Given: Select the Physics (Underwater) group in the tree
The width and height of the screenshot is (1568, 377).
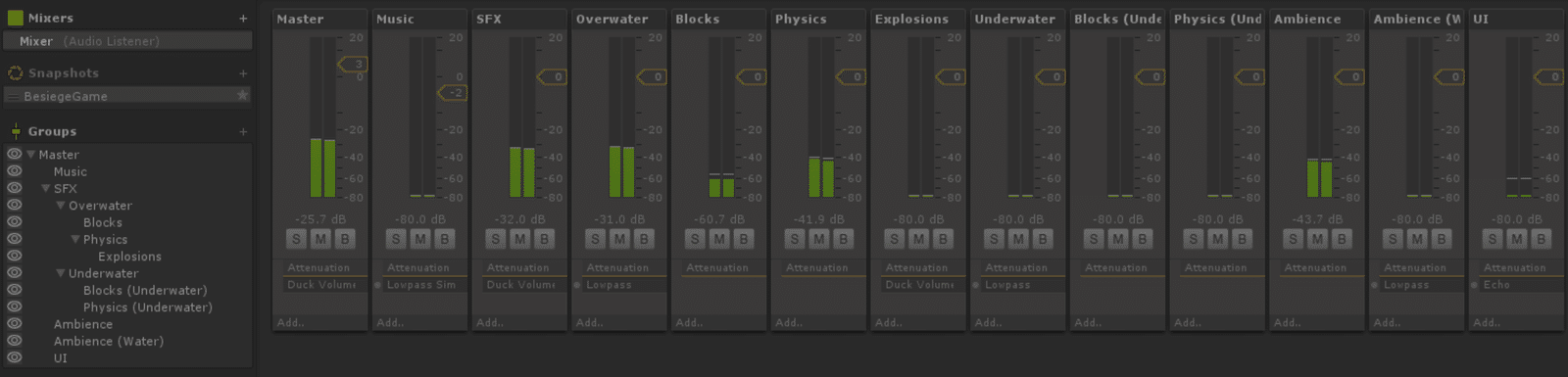Looking at the screenshot, I should click(x=148, y=307).
